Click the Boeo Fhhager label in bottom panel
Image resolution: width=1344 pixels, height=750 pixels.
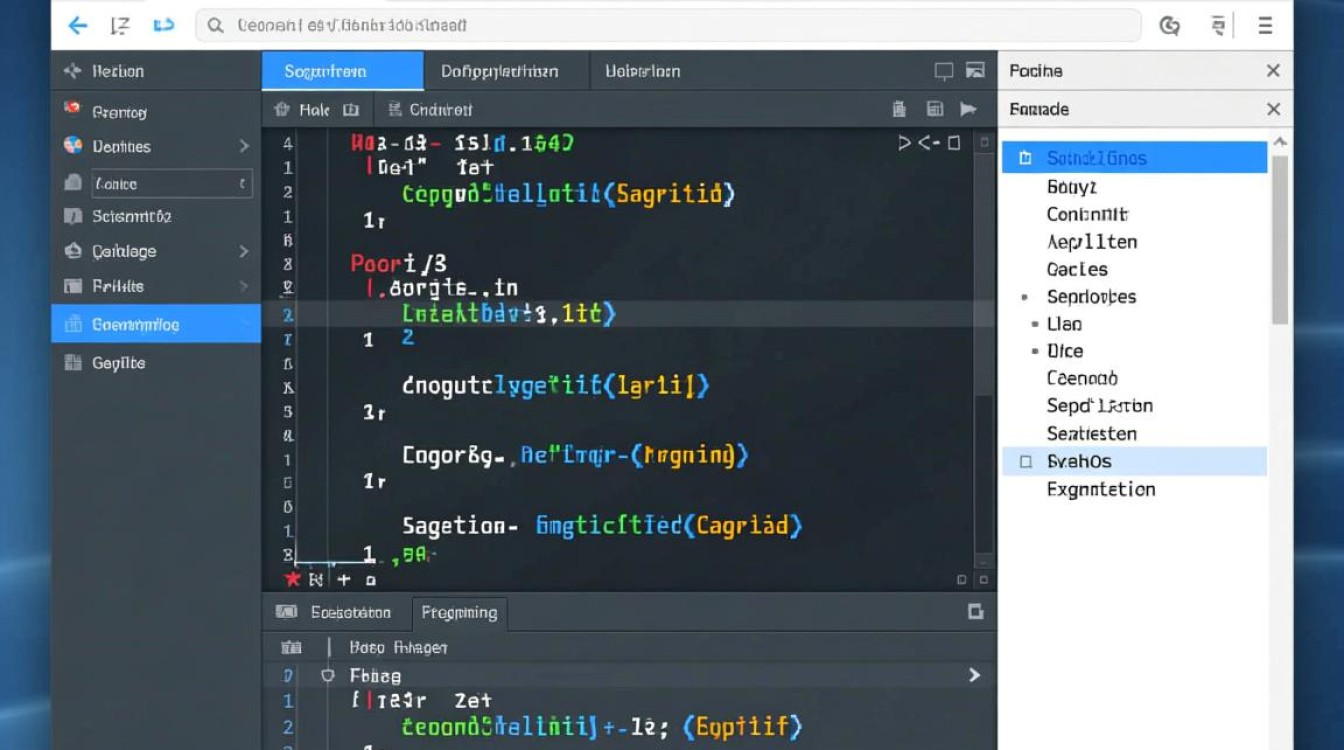click(398, 648)
